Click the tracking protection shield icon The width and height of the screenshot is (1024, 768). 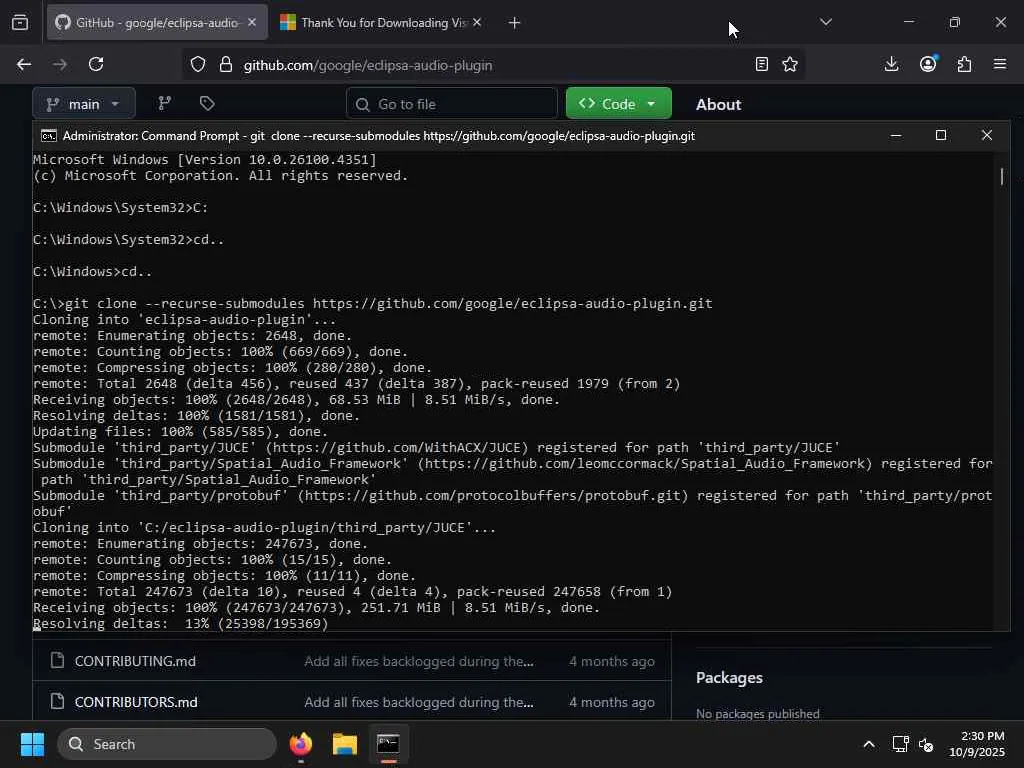[x=198, y=65]
